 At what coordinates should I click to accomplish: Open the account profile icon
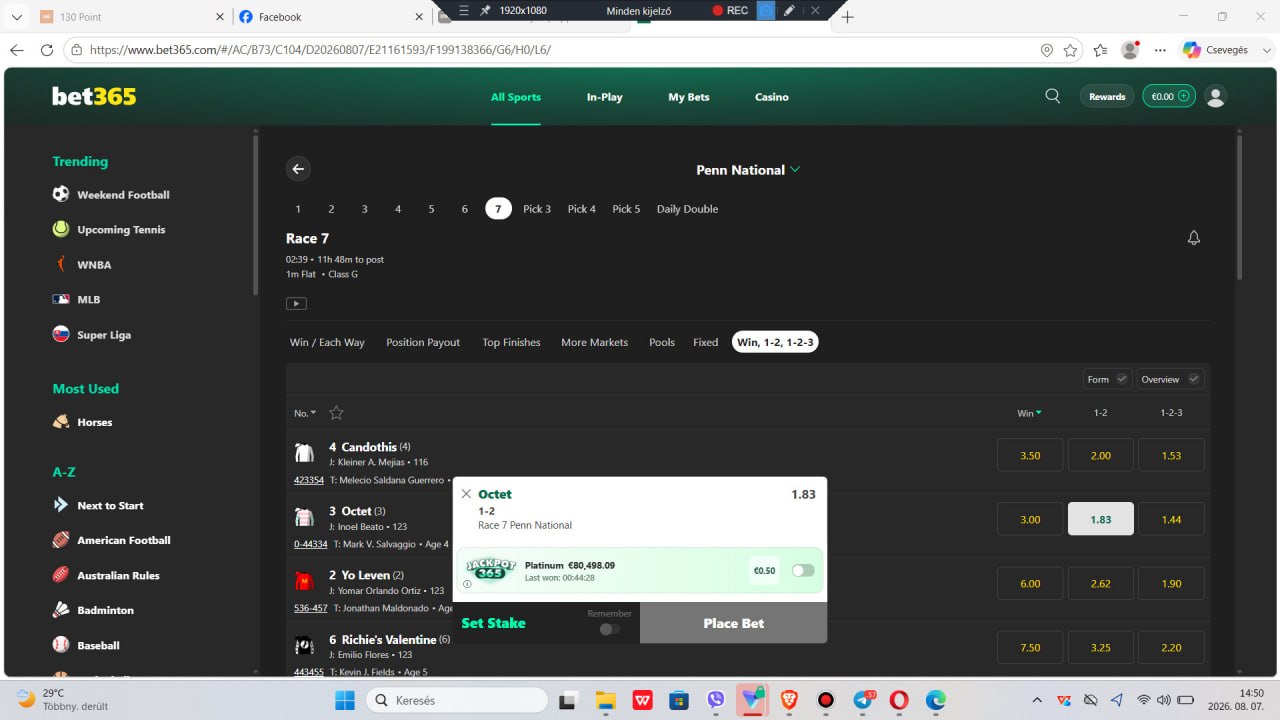coord(1216,97)
